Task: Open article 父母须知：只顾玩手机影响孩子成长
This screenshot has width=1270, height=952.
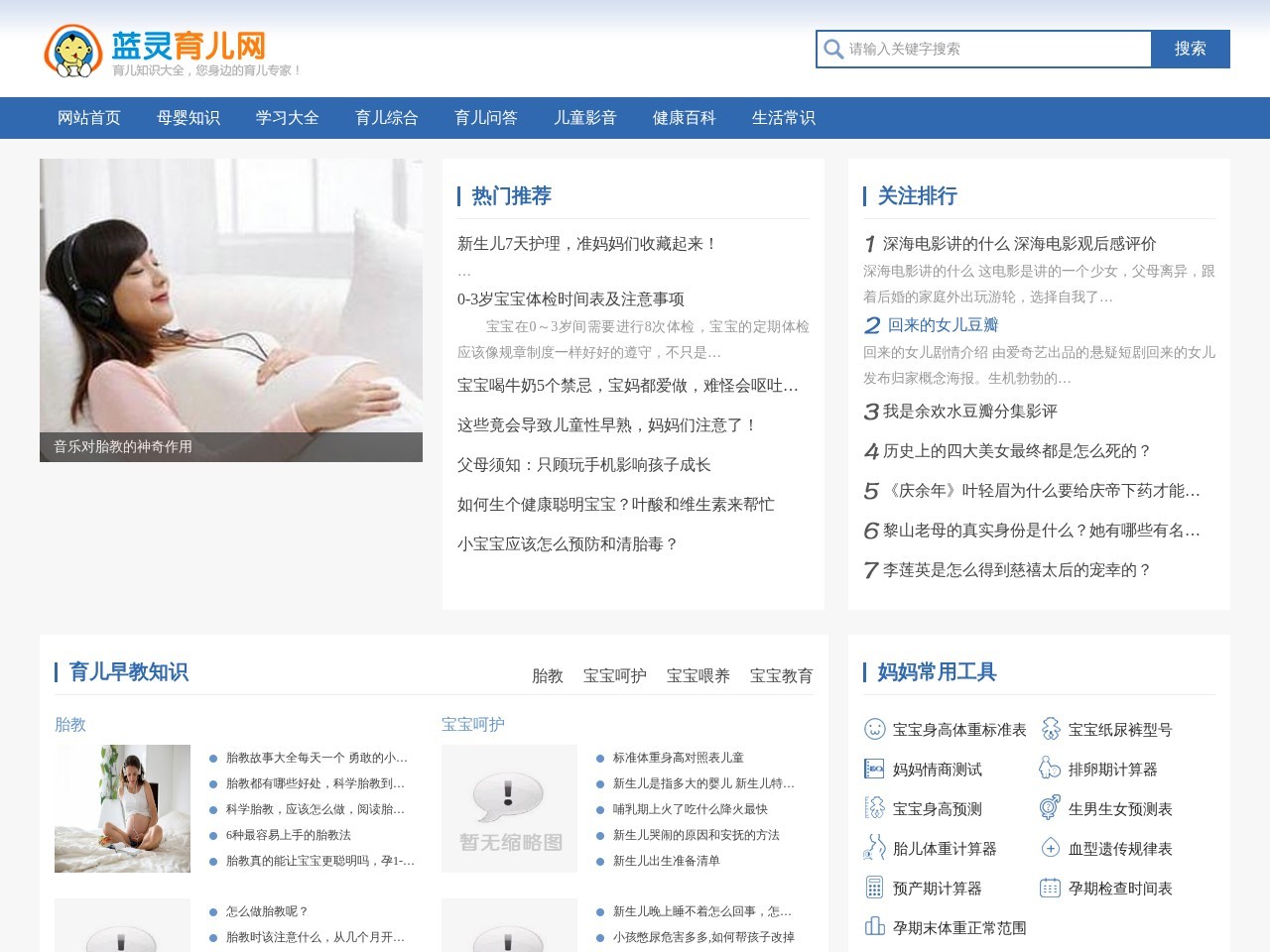Action: tap(584, 465)
